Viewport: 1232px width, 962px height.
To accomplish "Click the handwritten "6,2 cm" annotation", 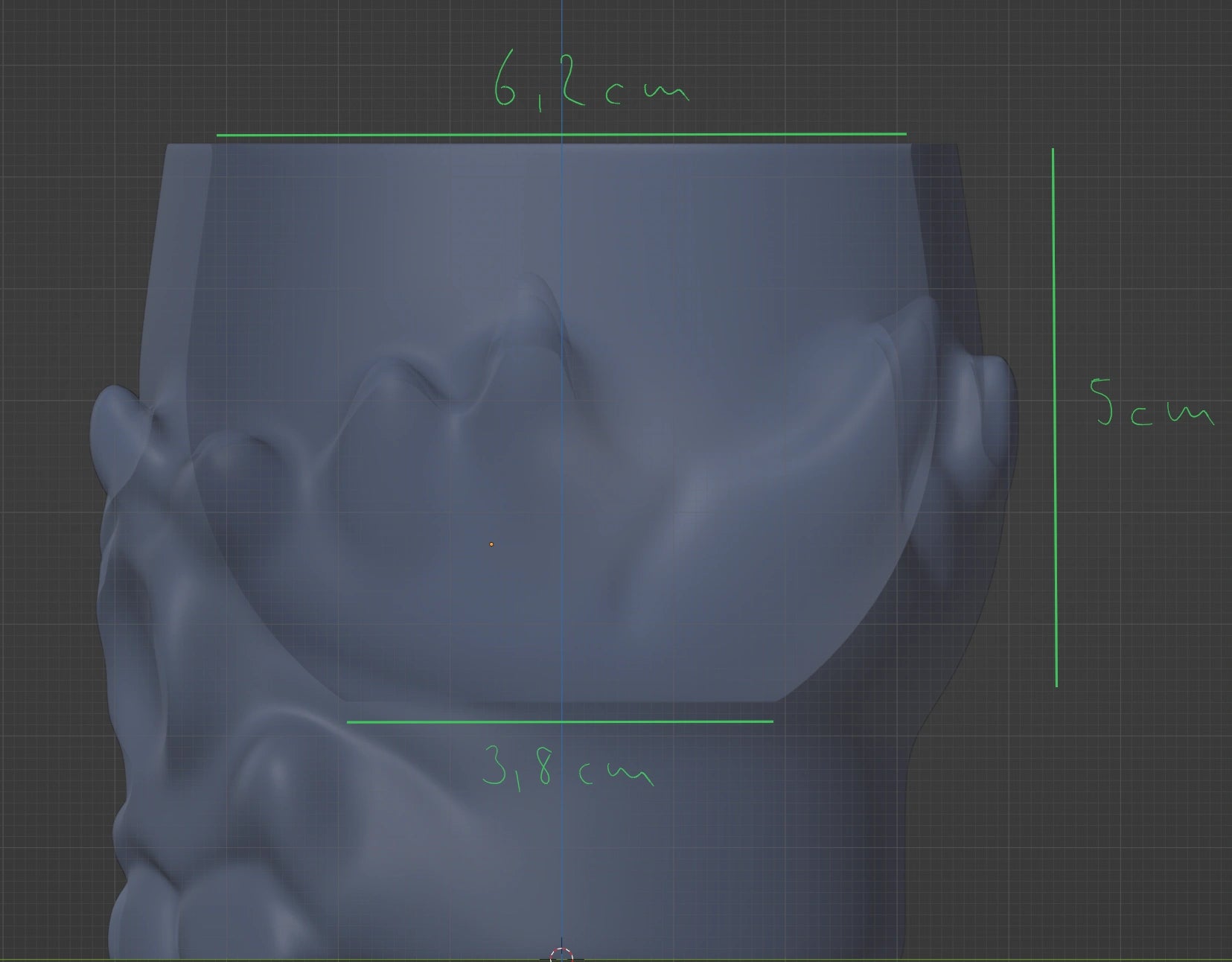I will pos(590,83).
